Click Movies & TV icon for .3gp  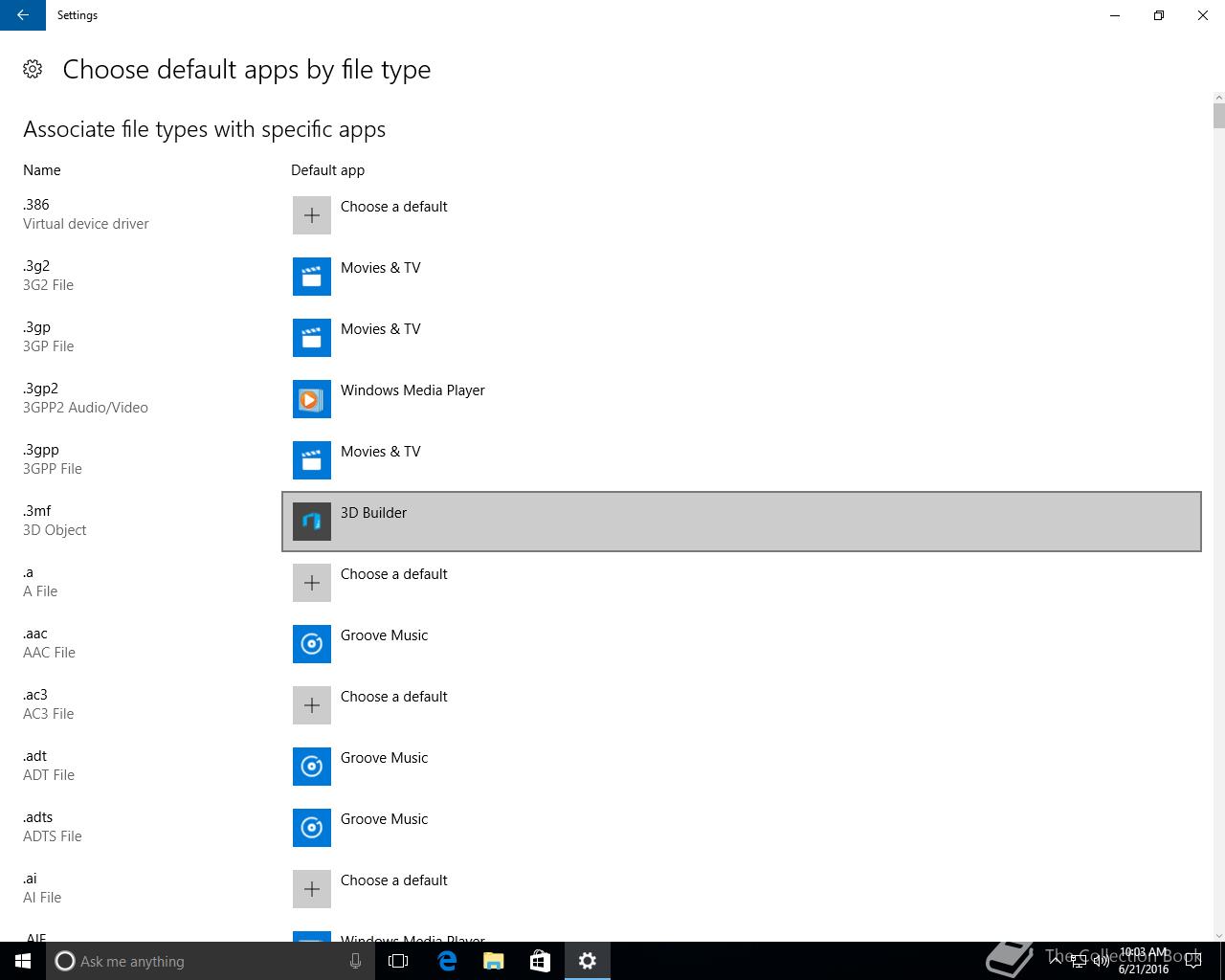point(312,338)
